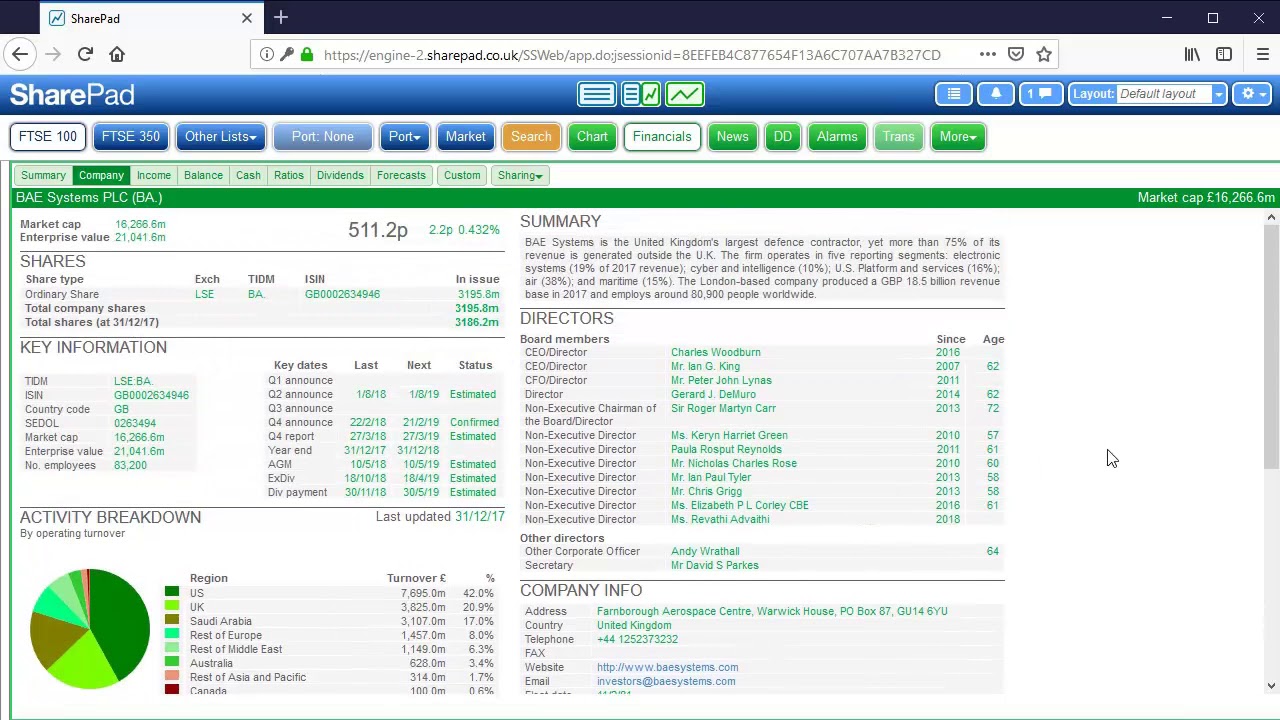Open the Layout dropdown selector
The height and width of the screenshot is (720, 1280).
pos(1149,94)
